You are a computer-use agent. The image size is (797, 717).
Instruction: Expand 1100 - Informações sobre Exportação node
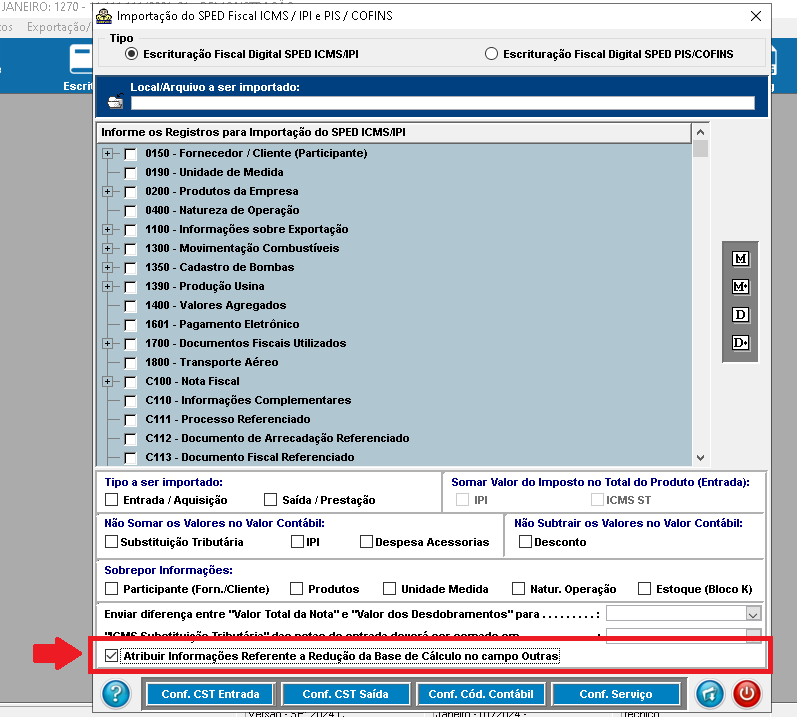[107, 229]
